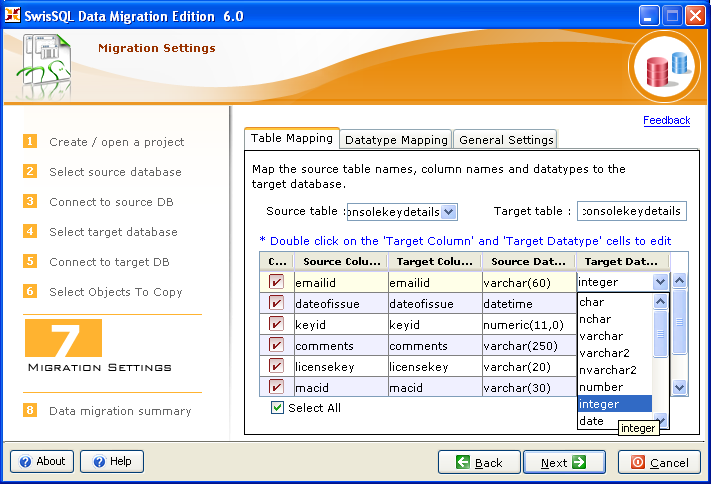This screenshot has width=711, height=484.
Task: Click the SwisSQL app icon in title bar
Action: (x=12, y=15)
